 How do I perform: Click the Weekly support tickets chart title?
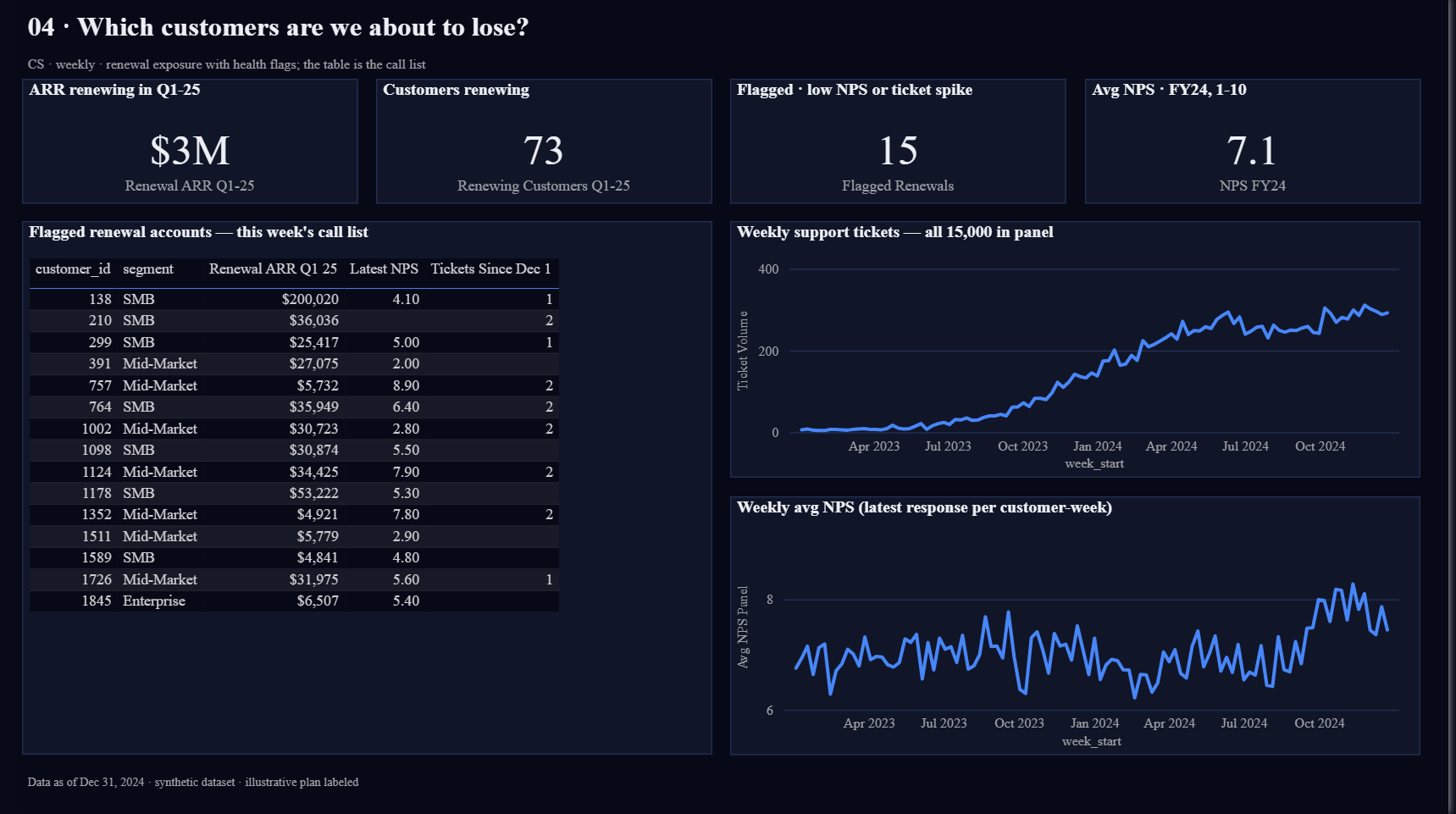[x=895, y=232]
